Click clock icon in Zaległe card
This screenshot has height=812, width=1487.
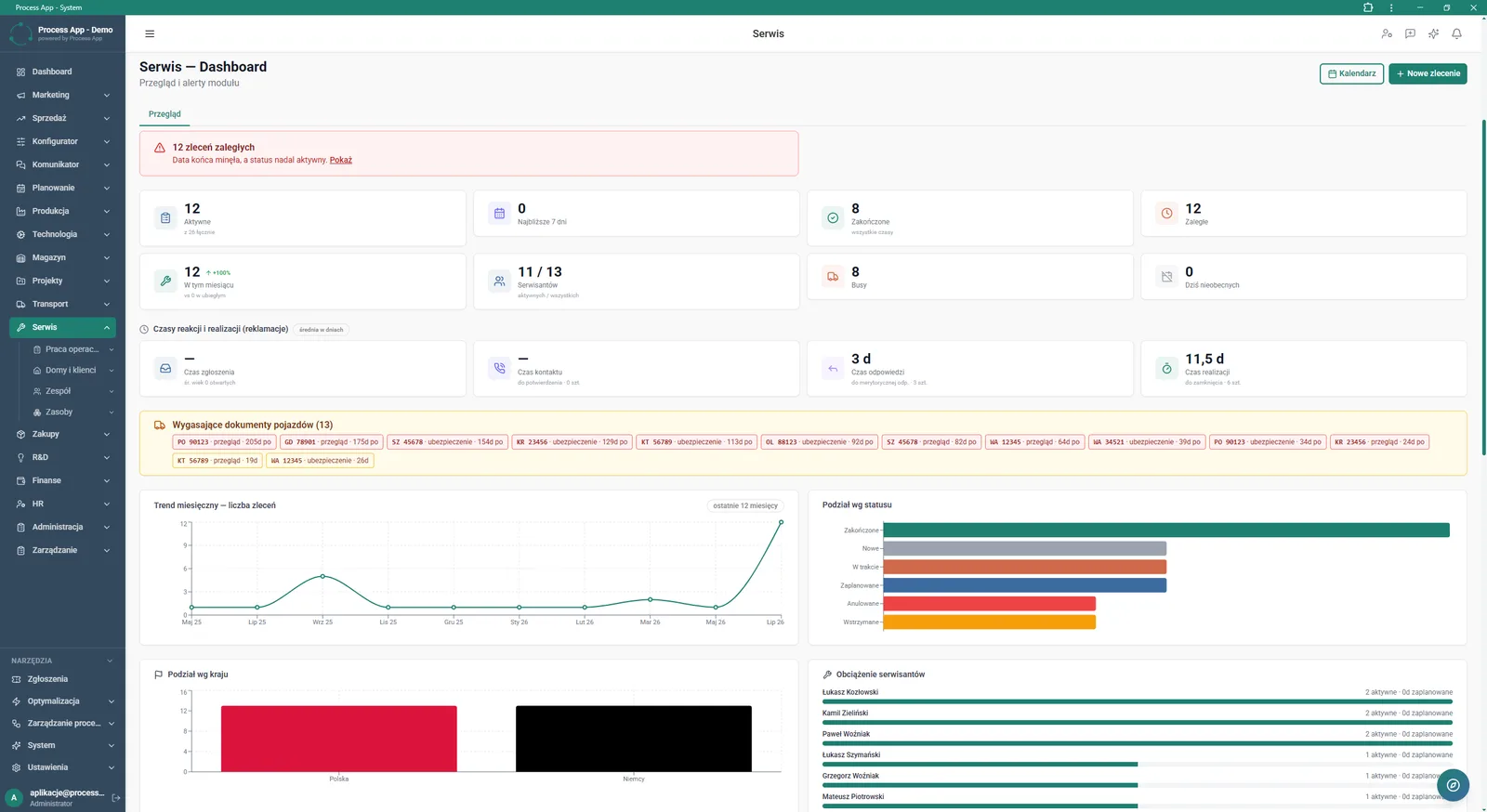1166,214
